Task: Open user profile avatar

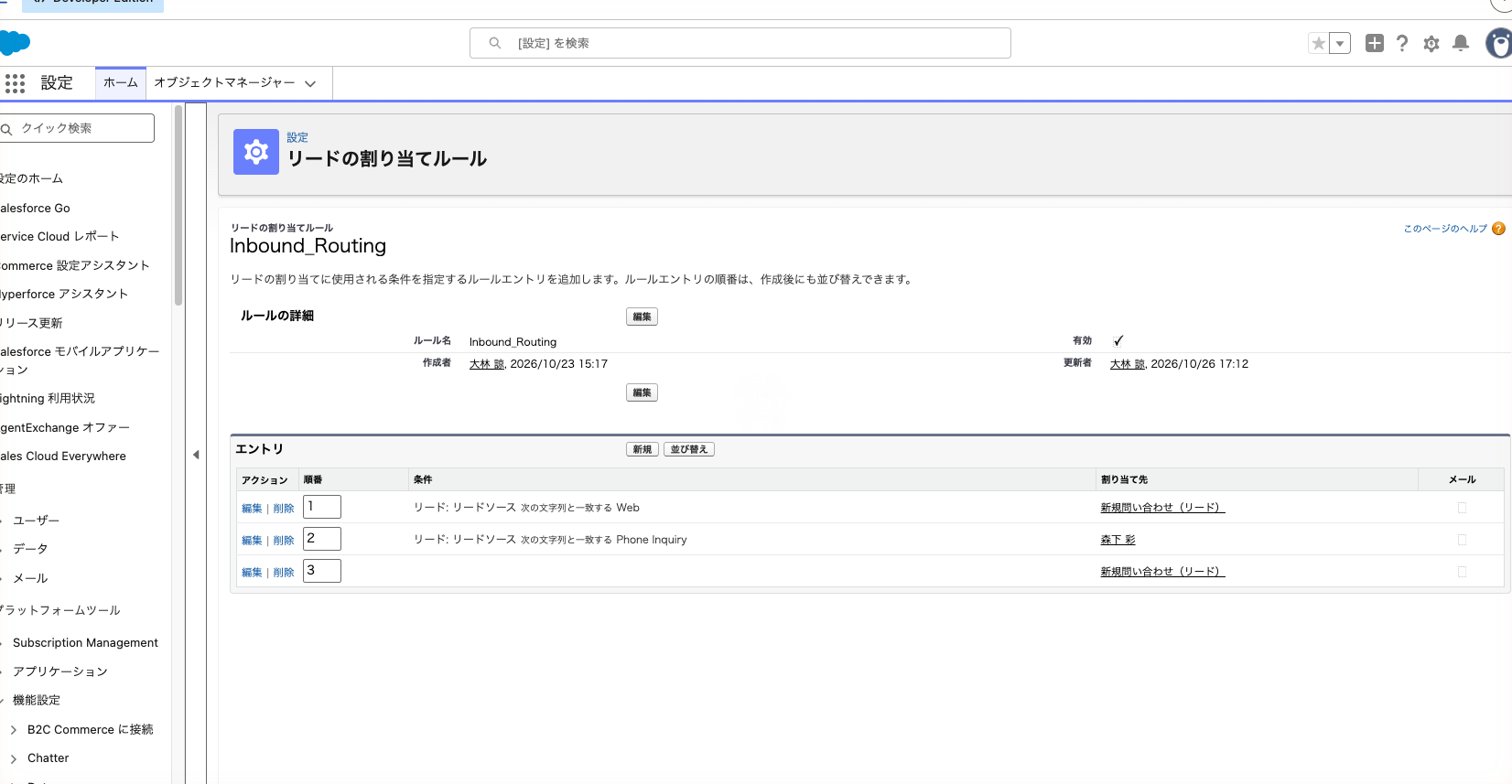Action: 1499,43
